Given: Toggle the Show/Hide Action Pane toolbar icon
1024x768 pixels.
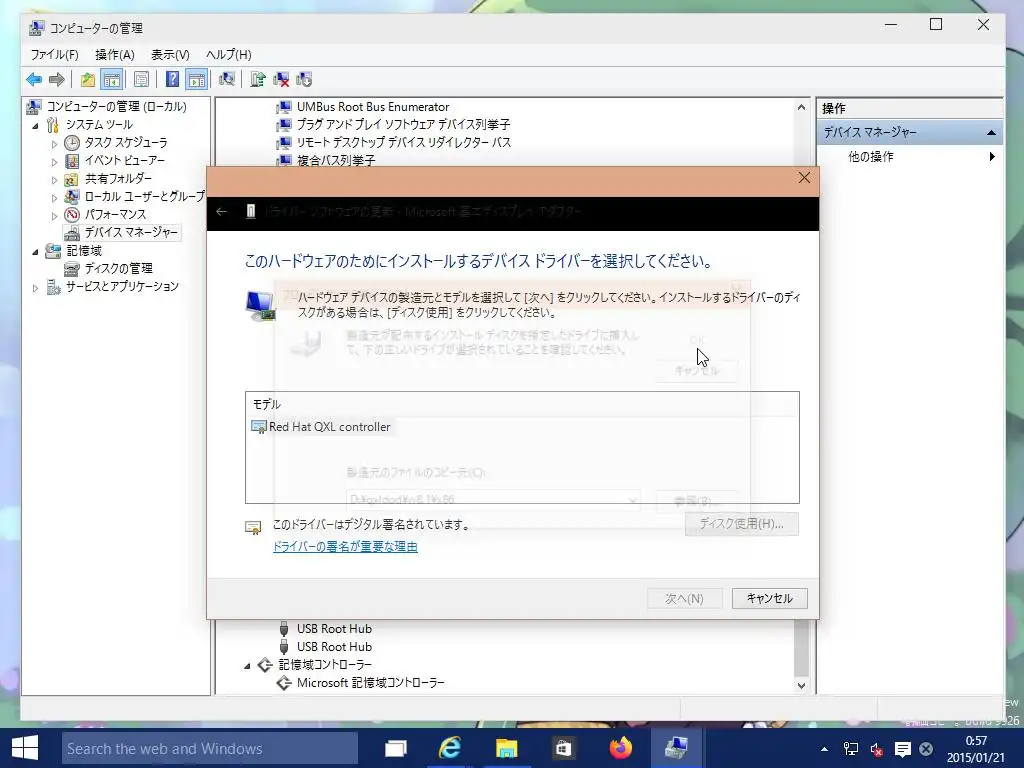Looking at the screenshot, I should (197, 80).
